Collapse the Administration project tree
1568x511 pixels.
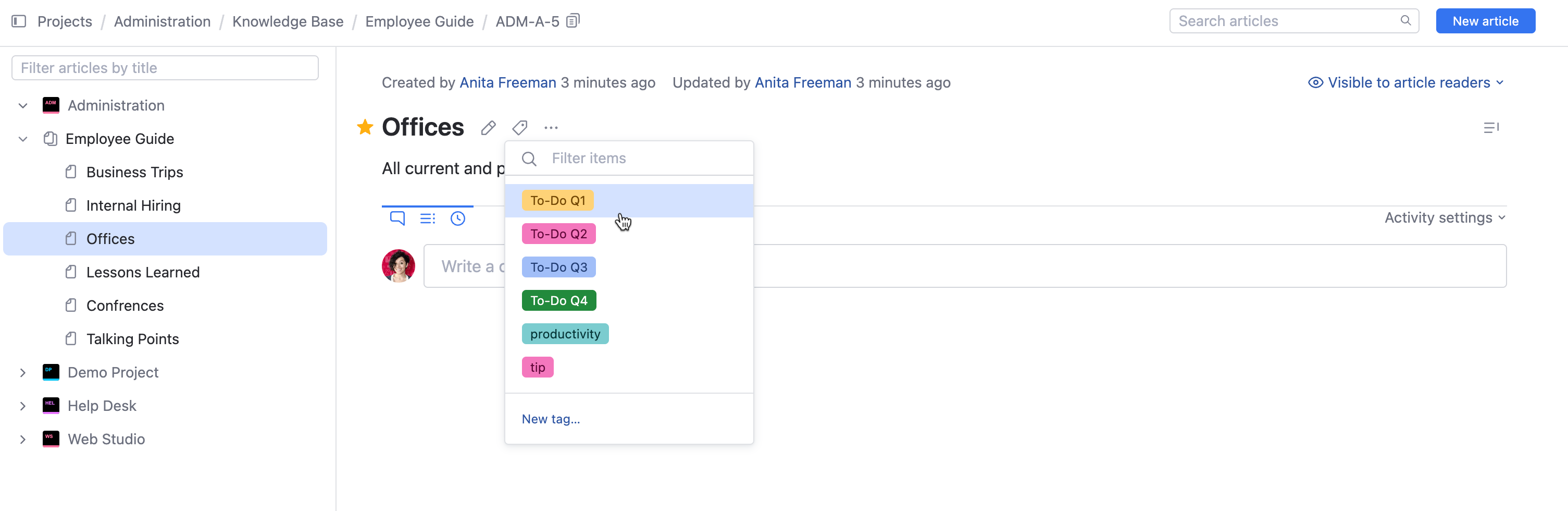click(x=22, y=105)
